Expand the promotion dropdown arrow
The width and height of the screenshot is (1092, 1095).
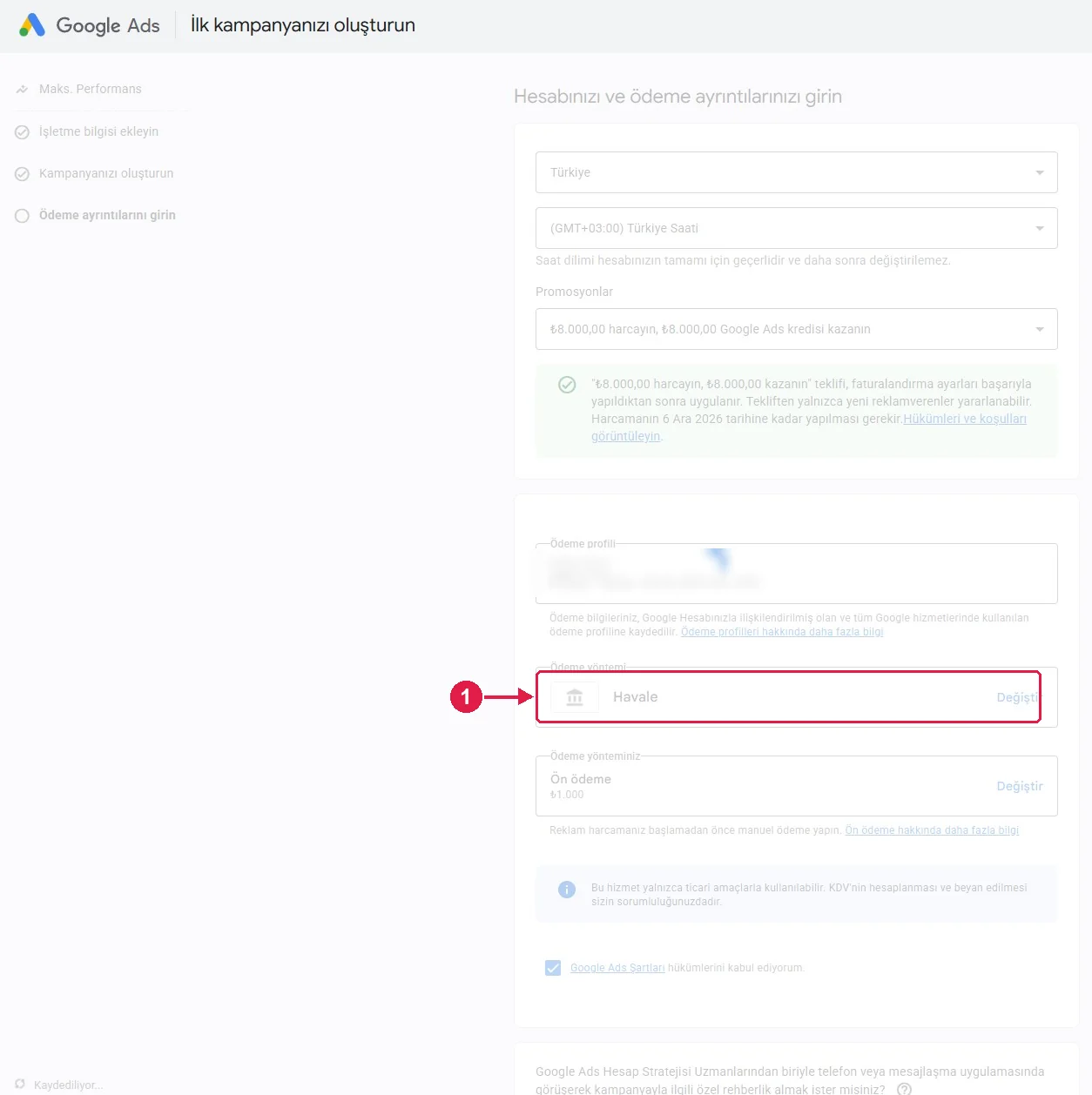pos(1040,329)
